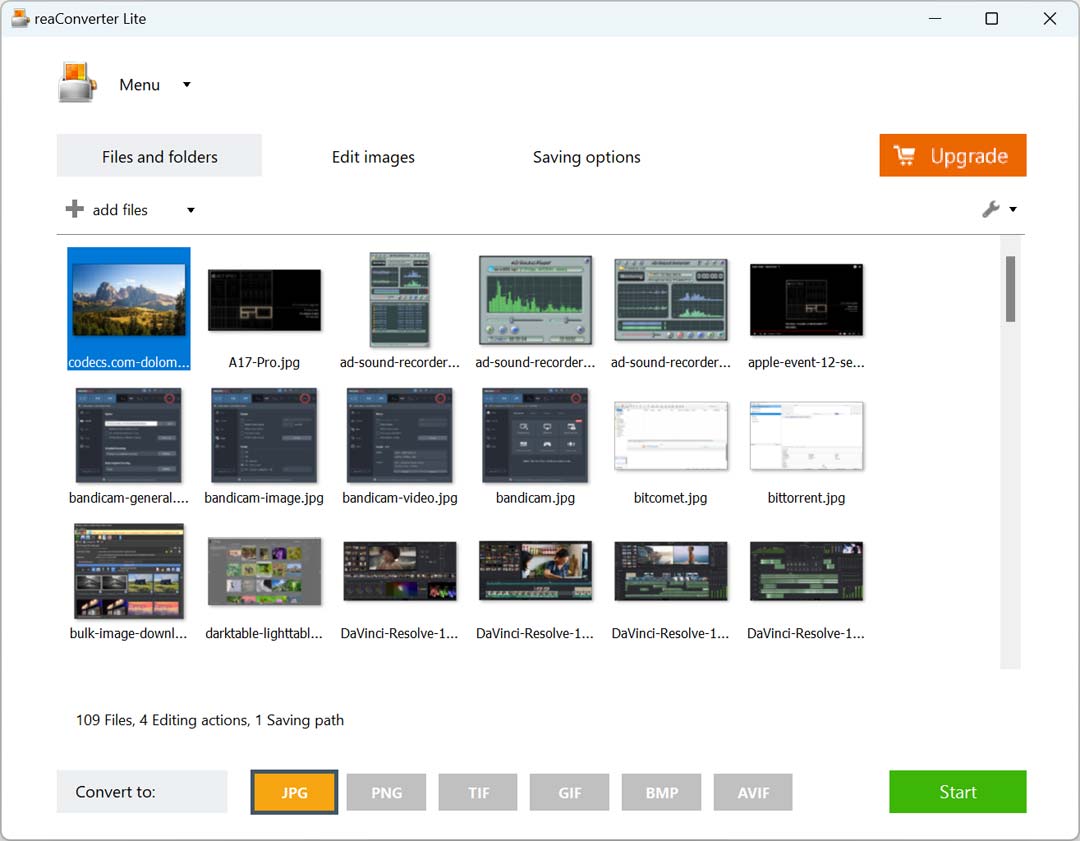Select the darktable-lighttable thumbnail

click(264, 571)
